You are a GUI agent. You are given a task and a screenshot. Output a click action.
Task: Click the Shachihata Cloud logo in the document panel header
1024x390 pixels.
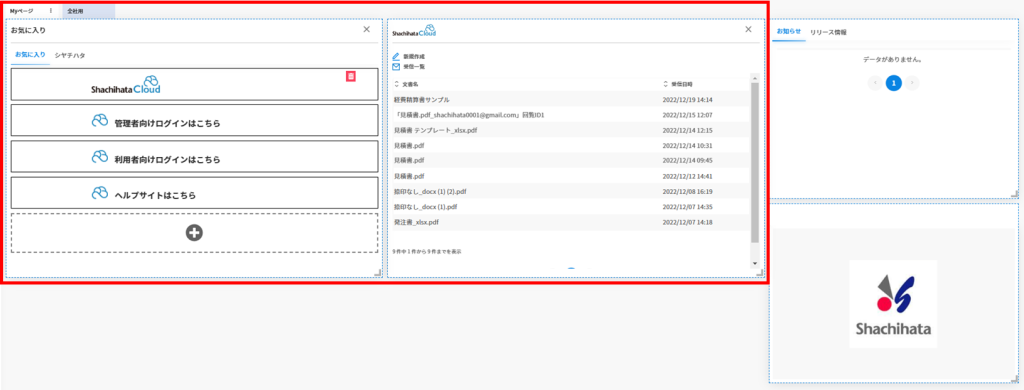pos(413,31)
